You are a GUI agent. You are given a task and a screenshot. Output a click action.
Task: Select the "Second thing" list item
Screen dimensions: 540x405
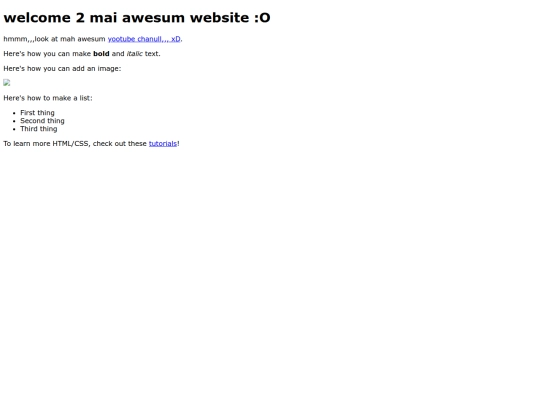click(x=42, y=121)
